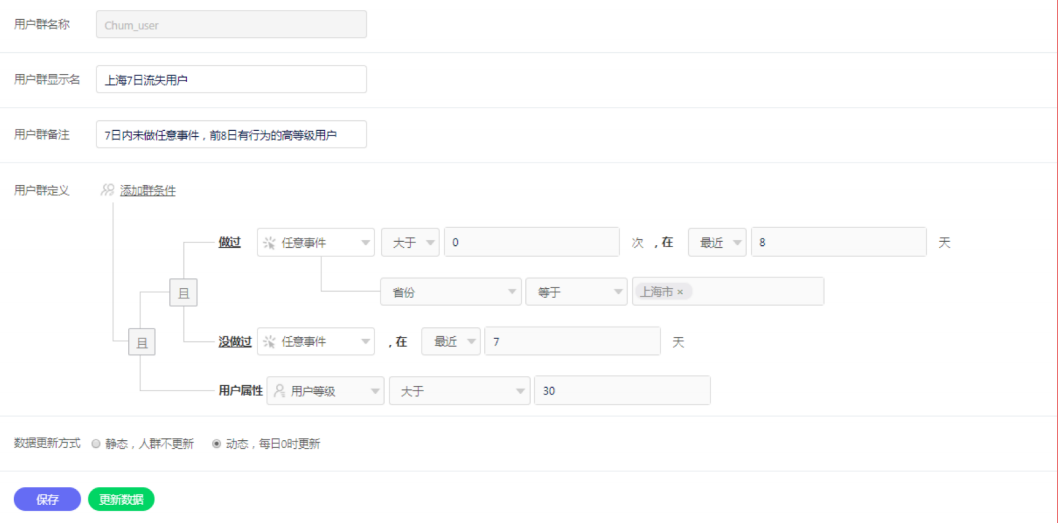The width and height of the screenshot is (1058, 523).
Task: Click the days field with value 7
Action: pyautogui.click(x=572, y=341)
